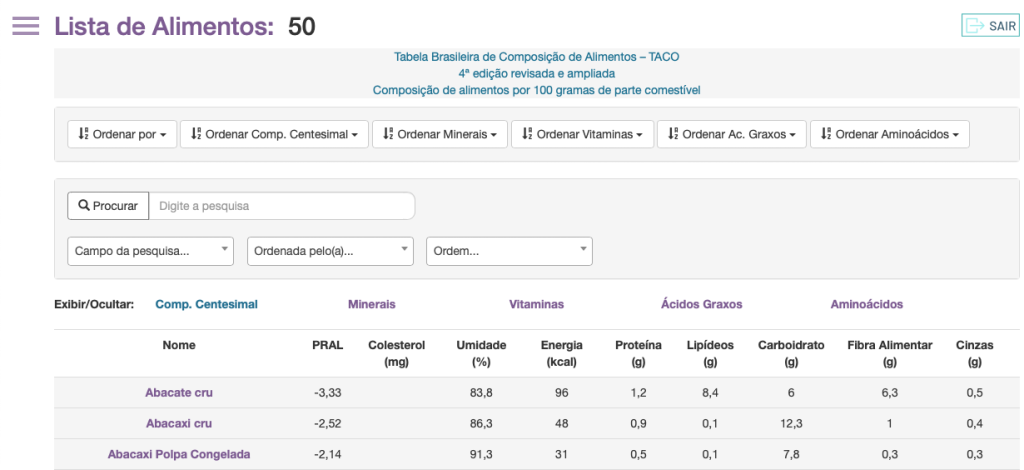This screenshot has width=1024, height=470.
Task: Open the Ordem select box
Action: [509, 251]
